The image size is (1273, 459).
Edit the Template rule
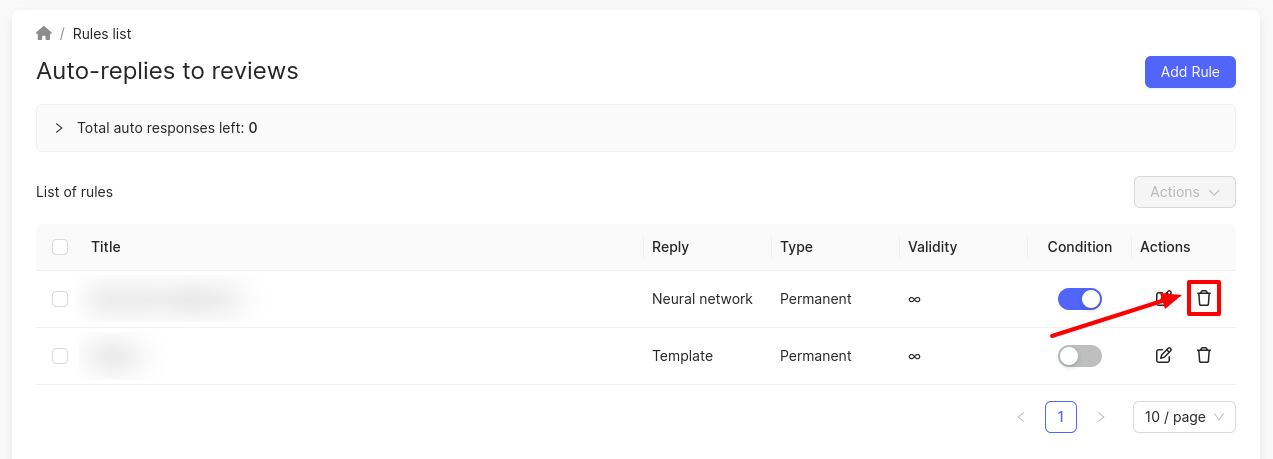pyautogui.click(x=1163, y=355)
